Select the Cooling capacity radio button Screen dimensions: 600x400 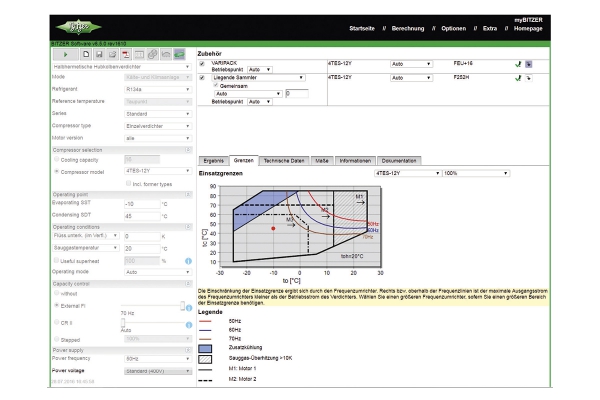click(57, 159)
